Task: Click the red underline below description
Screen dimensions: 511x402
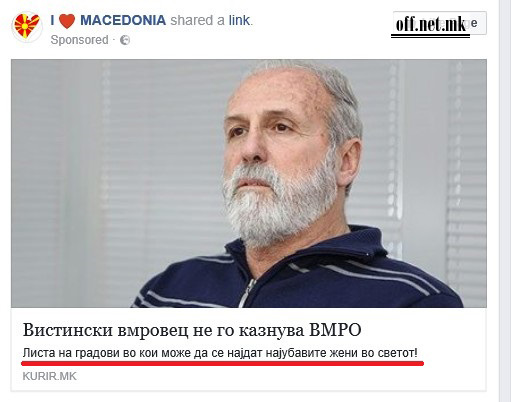Action: (x=223, y=363)
